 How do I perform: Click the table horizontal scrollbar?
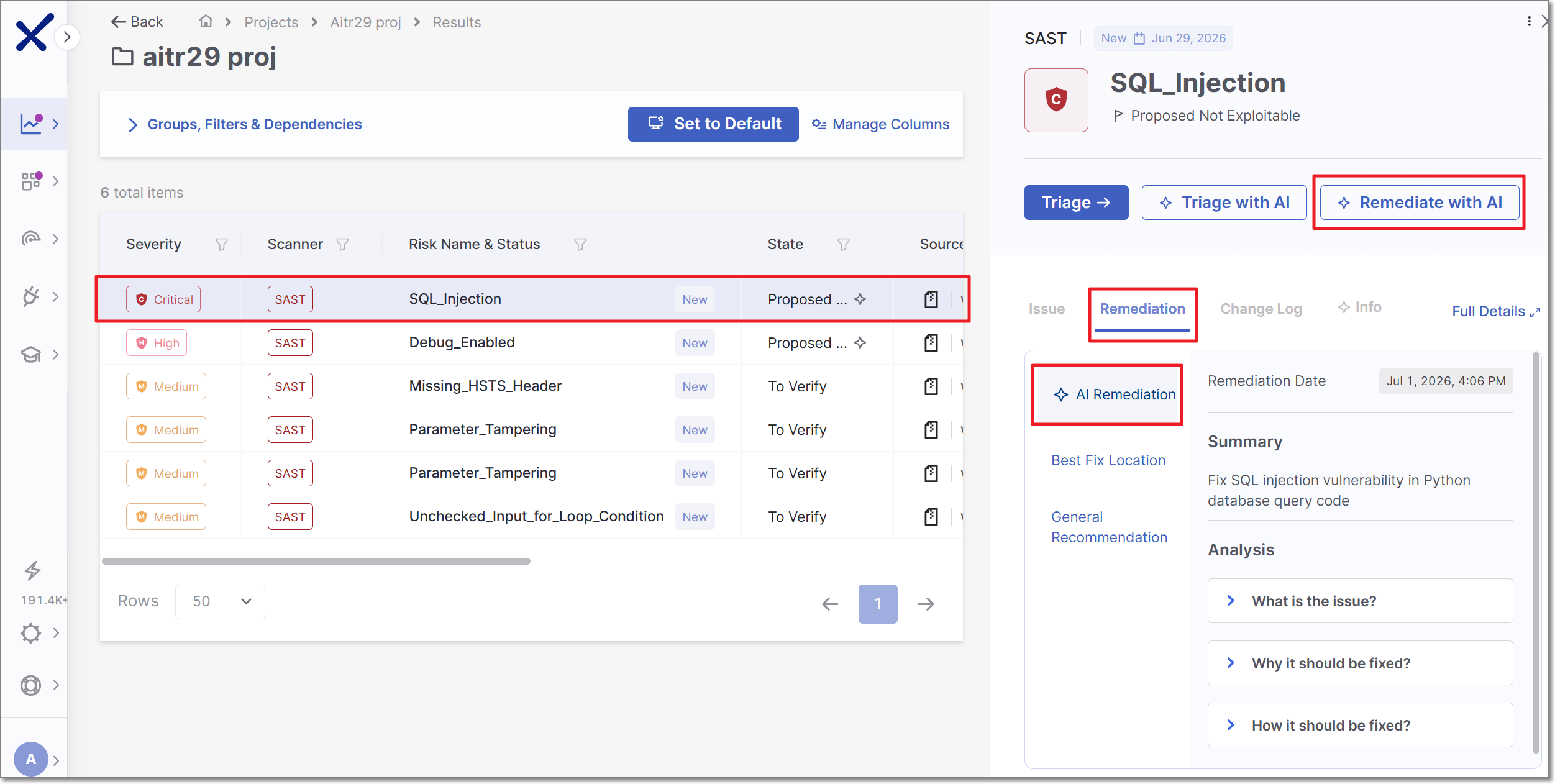pyautogui.click(x=316, y=561)
